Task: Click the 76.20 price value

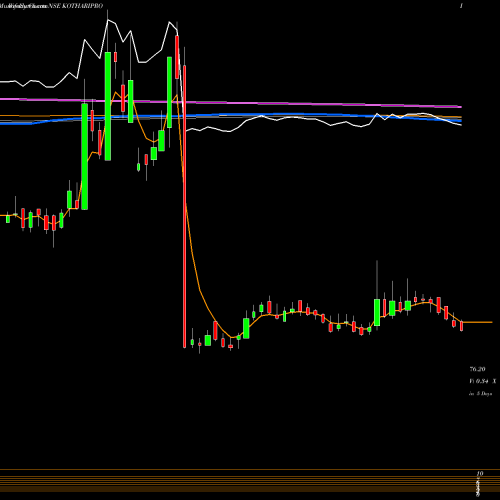Action: click(x=477, y=369)
